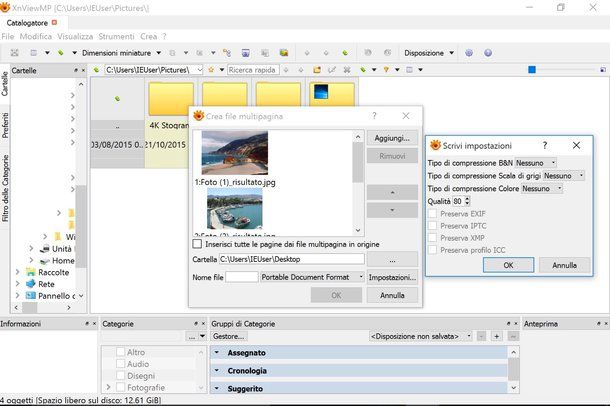Open Tipo di compressione Colore dropdown
The width and height of the screenshot is (610, 406).
(542, 188)
